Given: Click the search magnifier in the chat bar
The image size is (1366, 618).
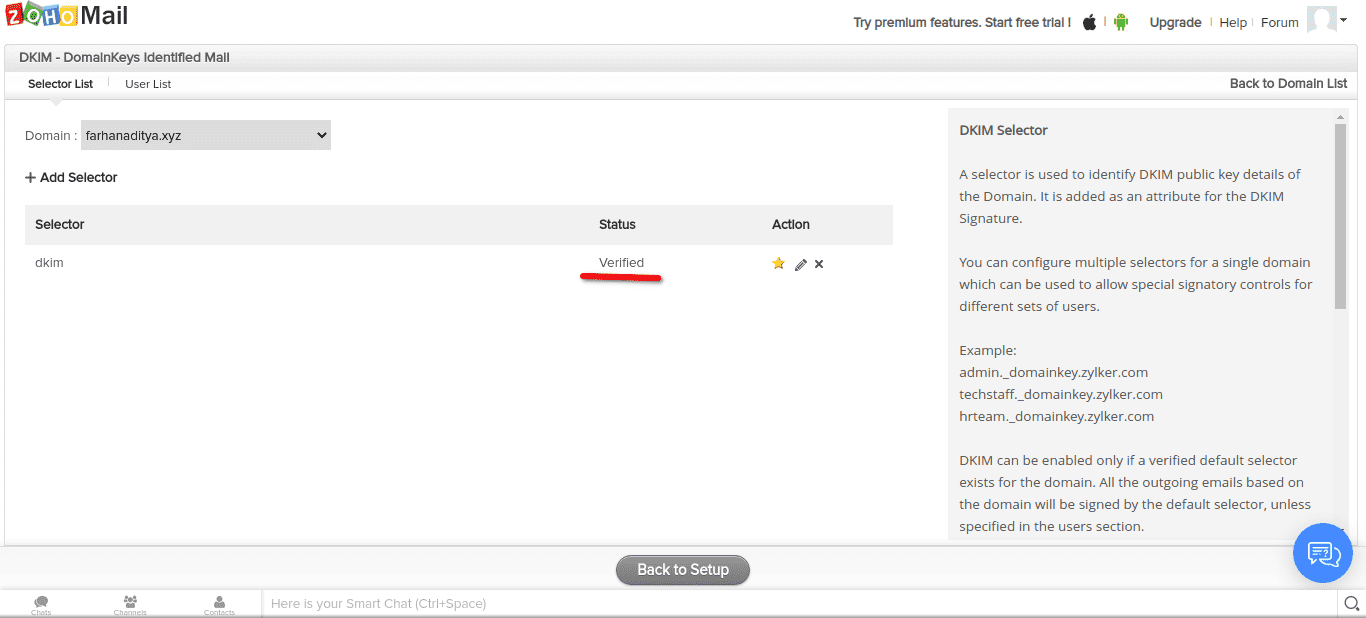Looking at the screenshot, I should tap(1351, 603).
